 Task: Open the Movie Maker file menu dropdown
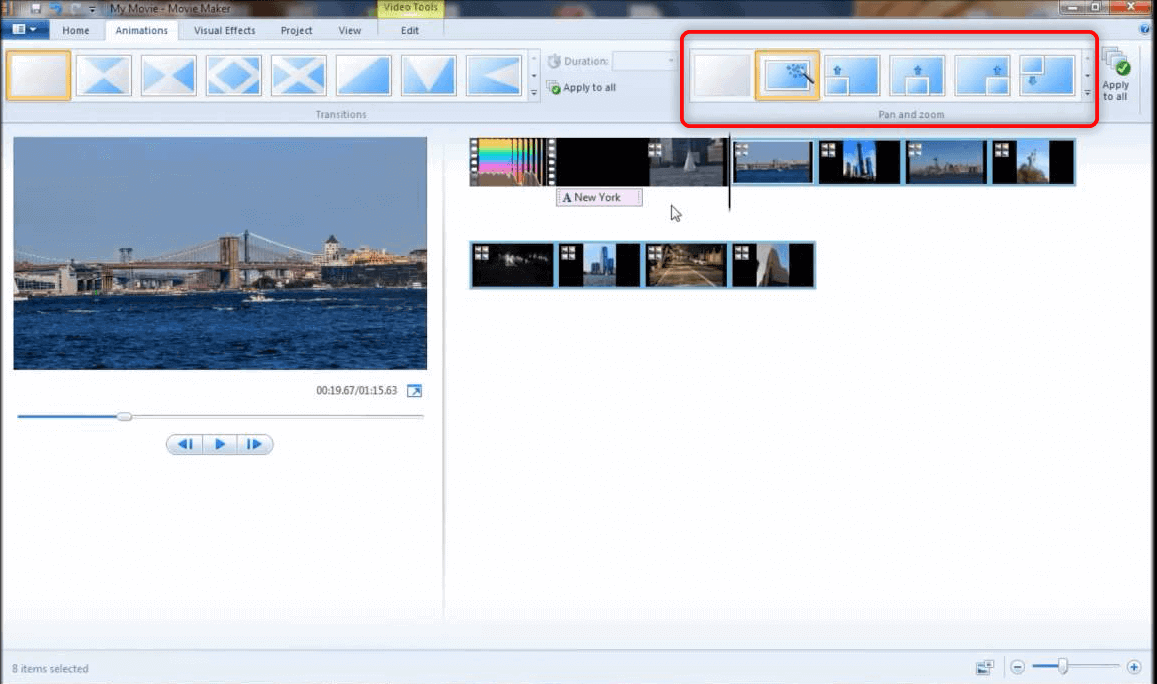[x=25, y=30]
